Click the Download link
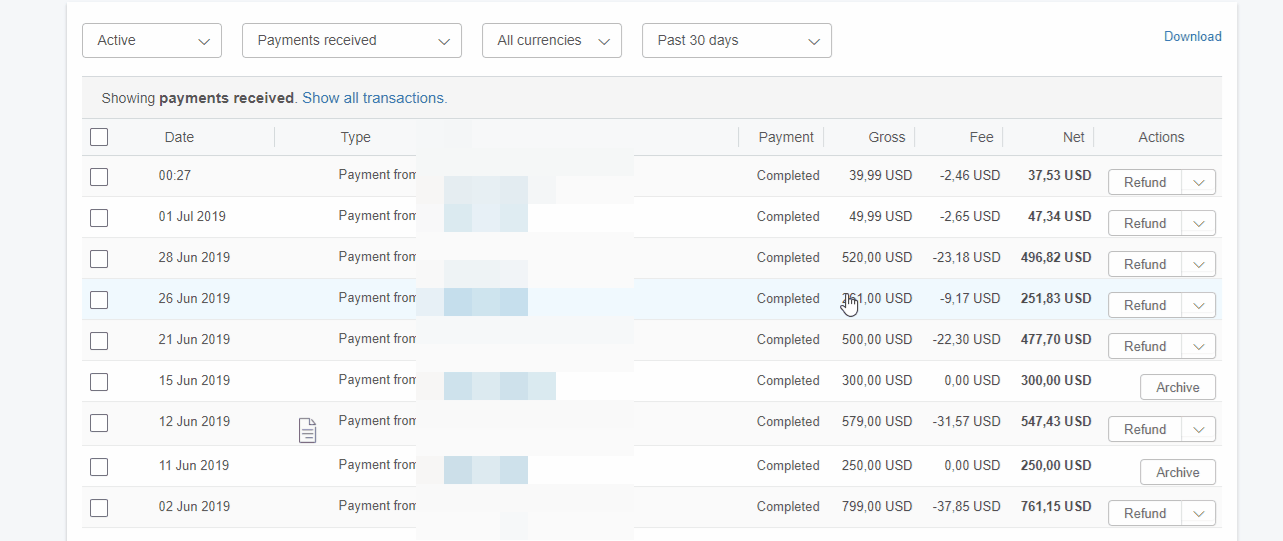 point(1192,36)
